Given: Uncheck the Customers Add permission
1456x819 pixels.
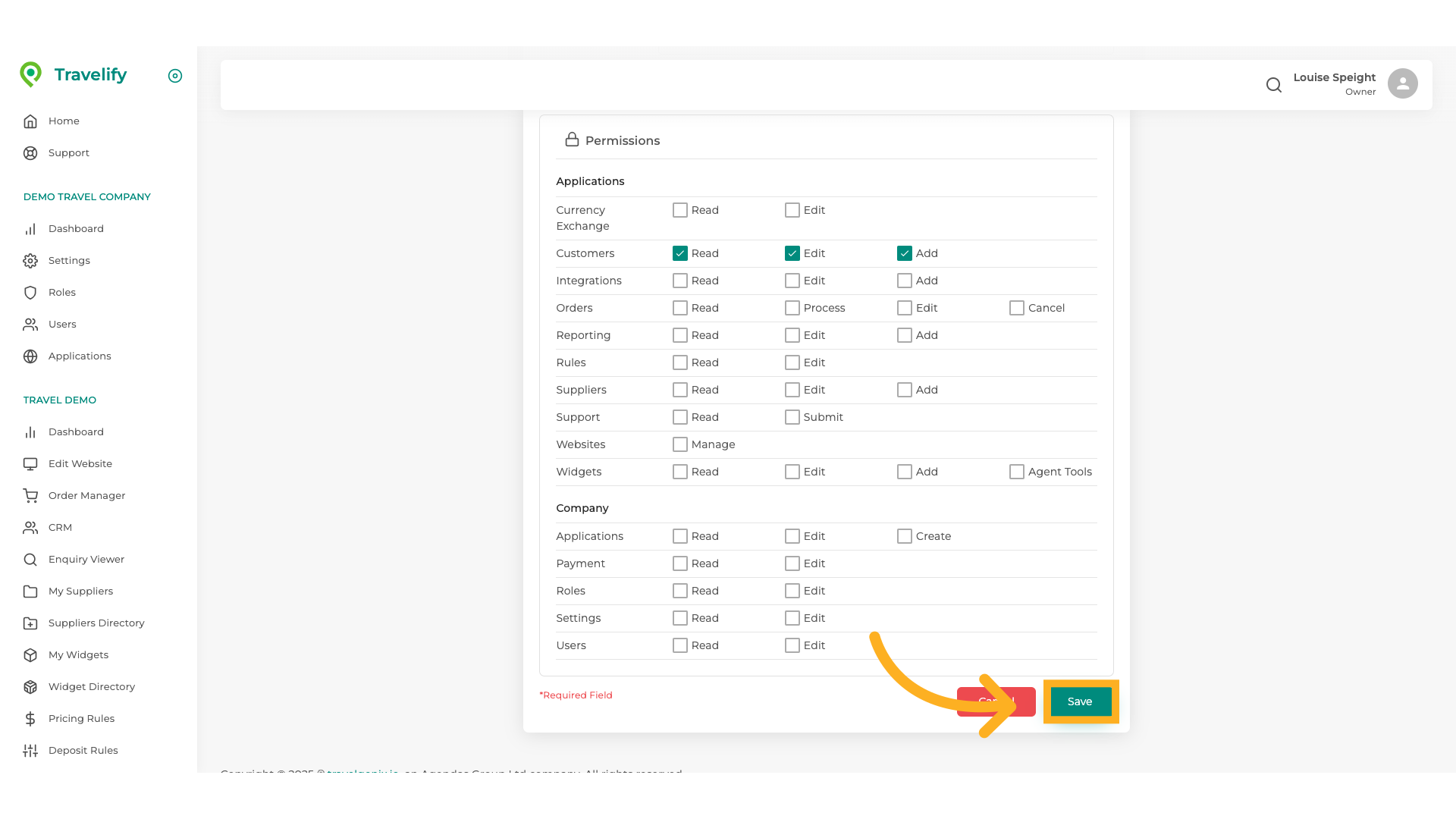Looking at the screenshot, I should point(905,253).
